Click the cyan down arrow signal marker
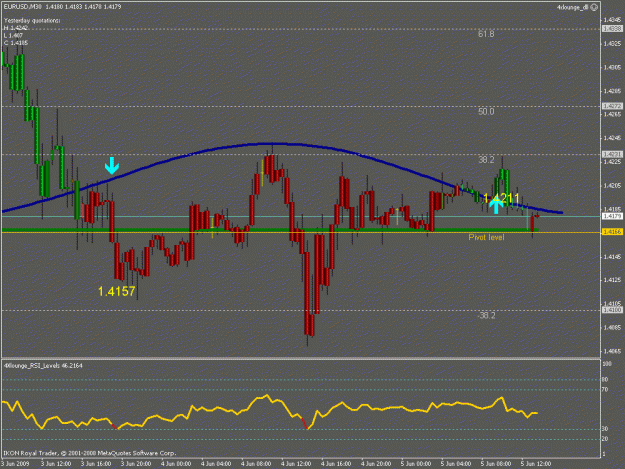This screenshot has height=469, width=625. coord(112,165)
